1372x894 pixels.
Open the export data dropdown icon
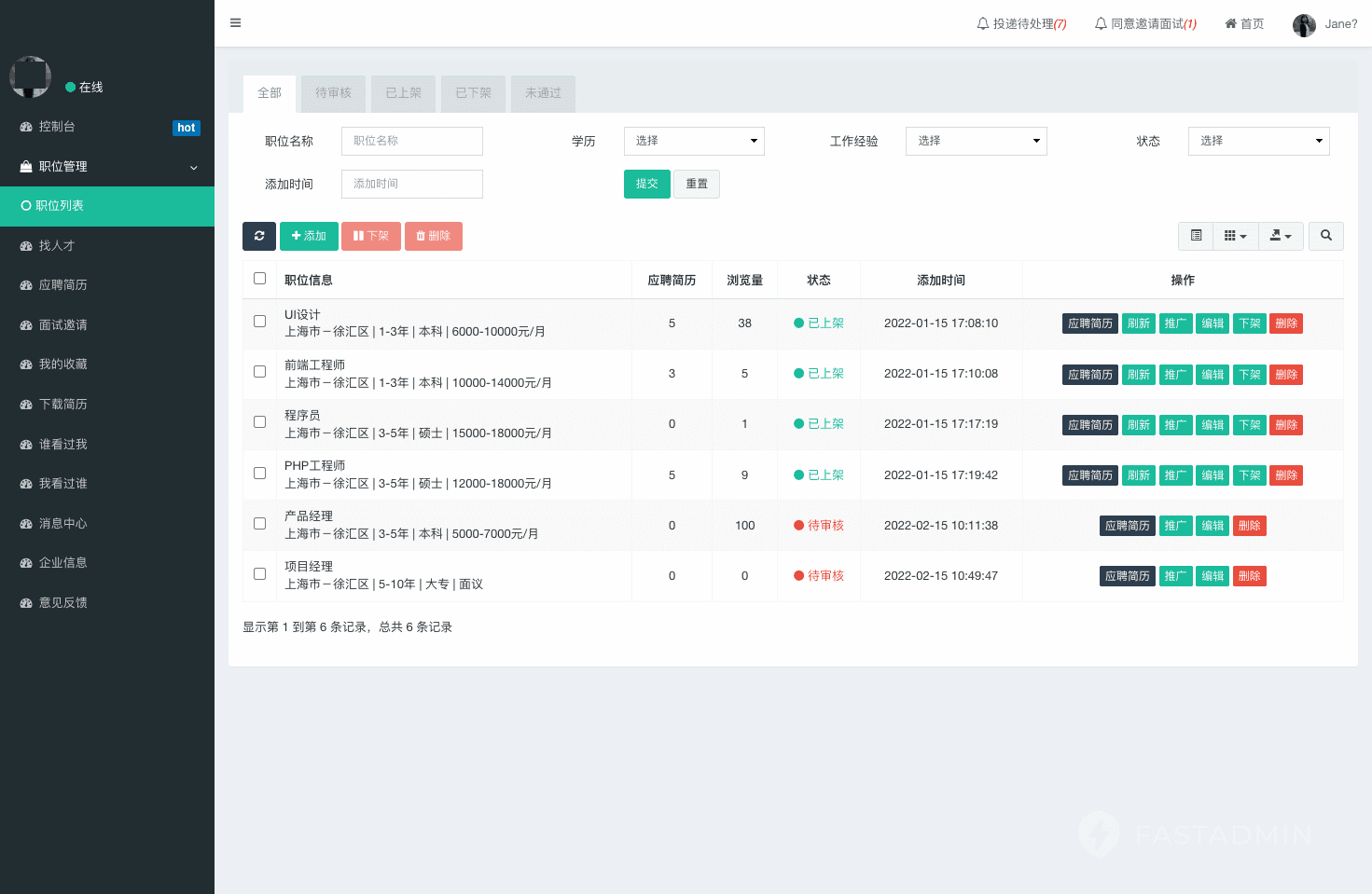click(x=1280, y=236)
